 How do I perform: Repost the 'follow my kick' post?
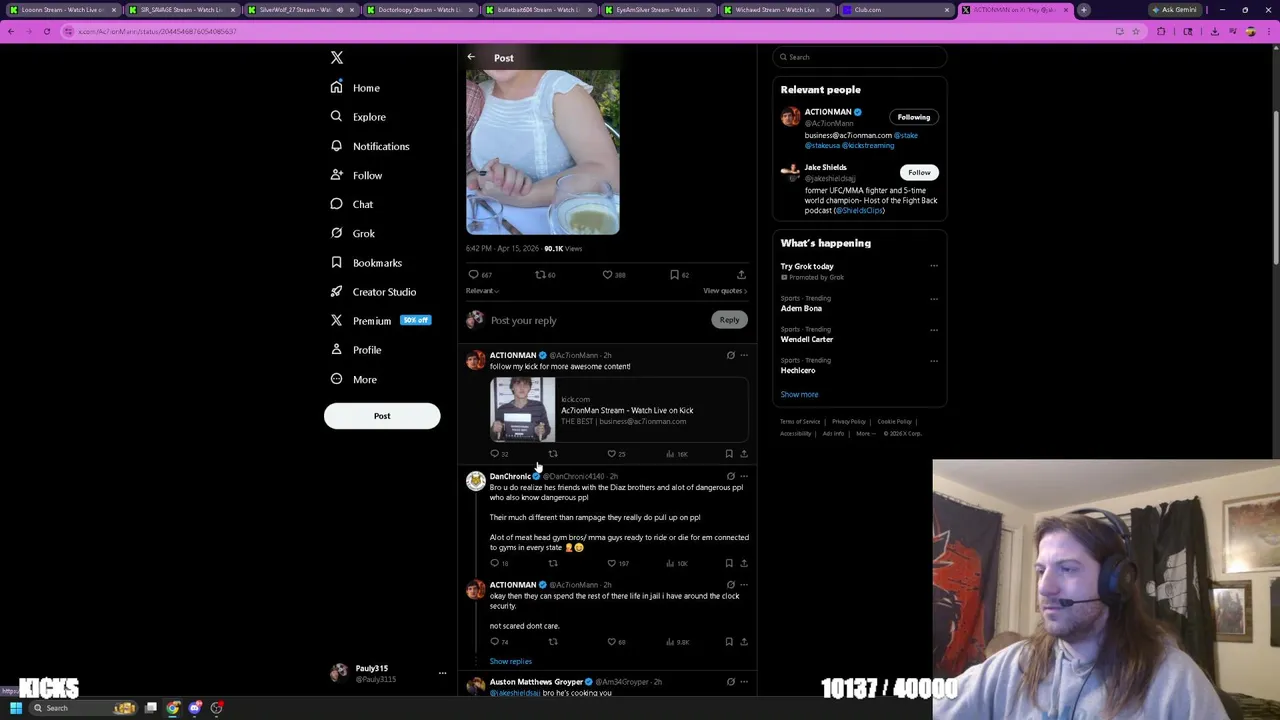(553, 454)
